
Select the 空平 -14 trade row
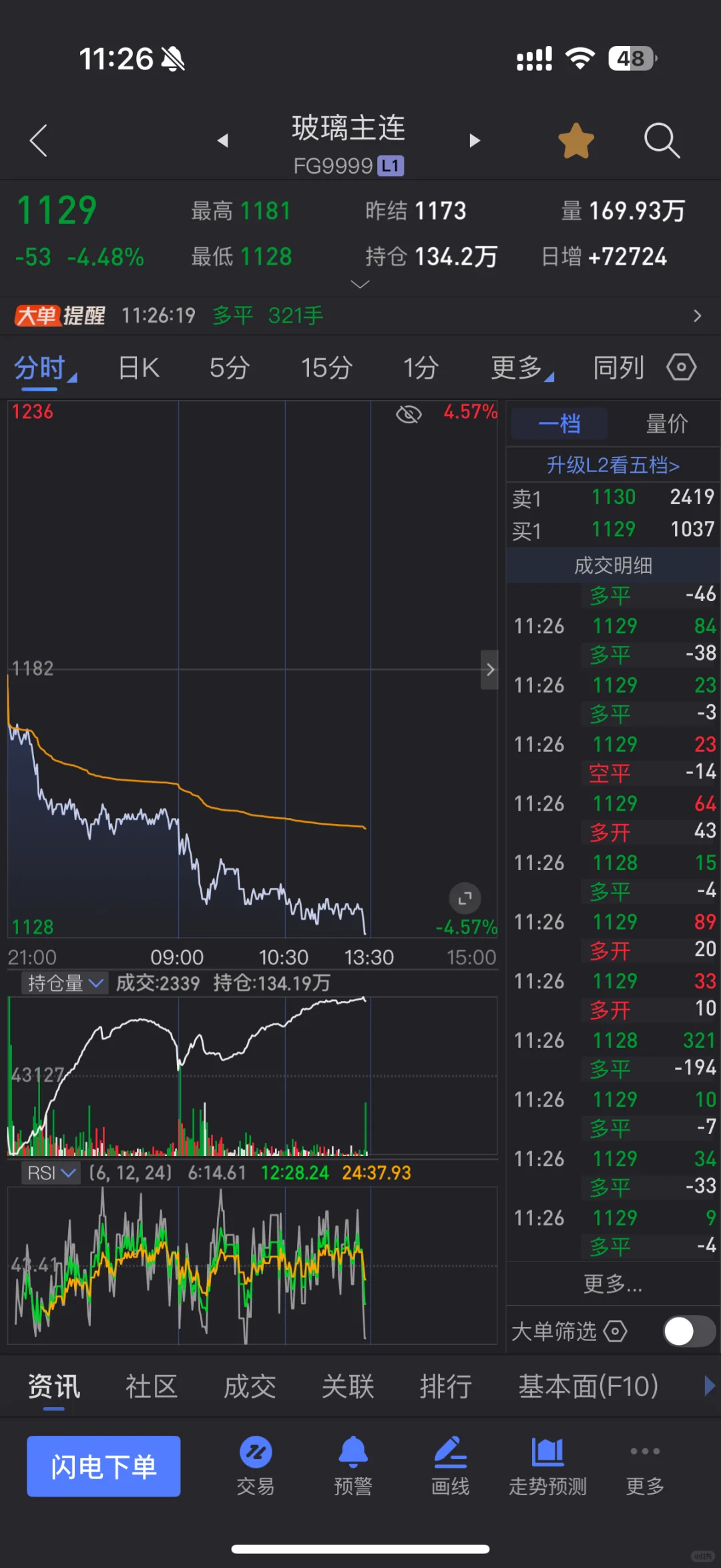pos(652,773)
